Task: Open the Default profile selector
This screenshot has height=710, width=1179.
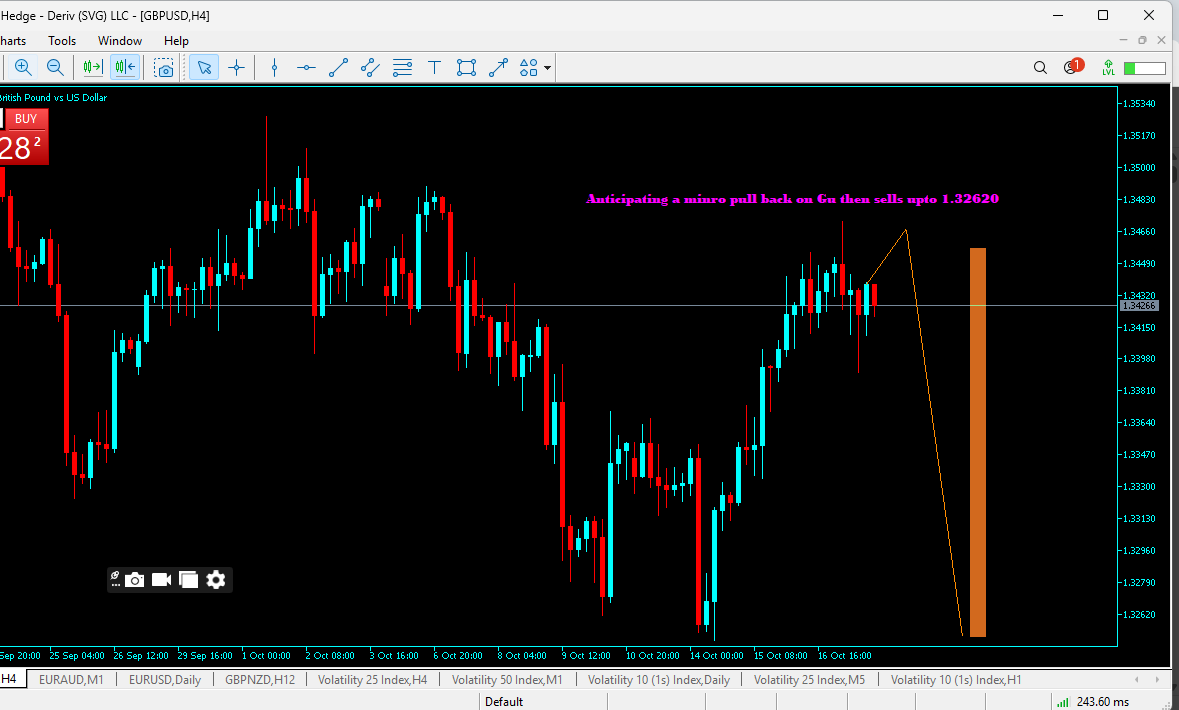Action: click(x=503, y=701)
